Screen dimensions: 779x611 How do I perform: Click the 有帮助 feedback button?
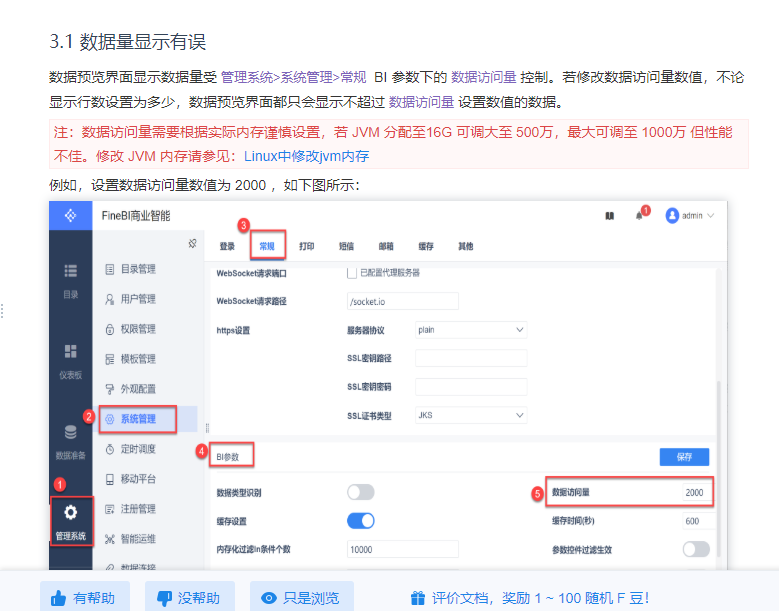[85, 598]
